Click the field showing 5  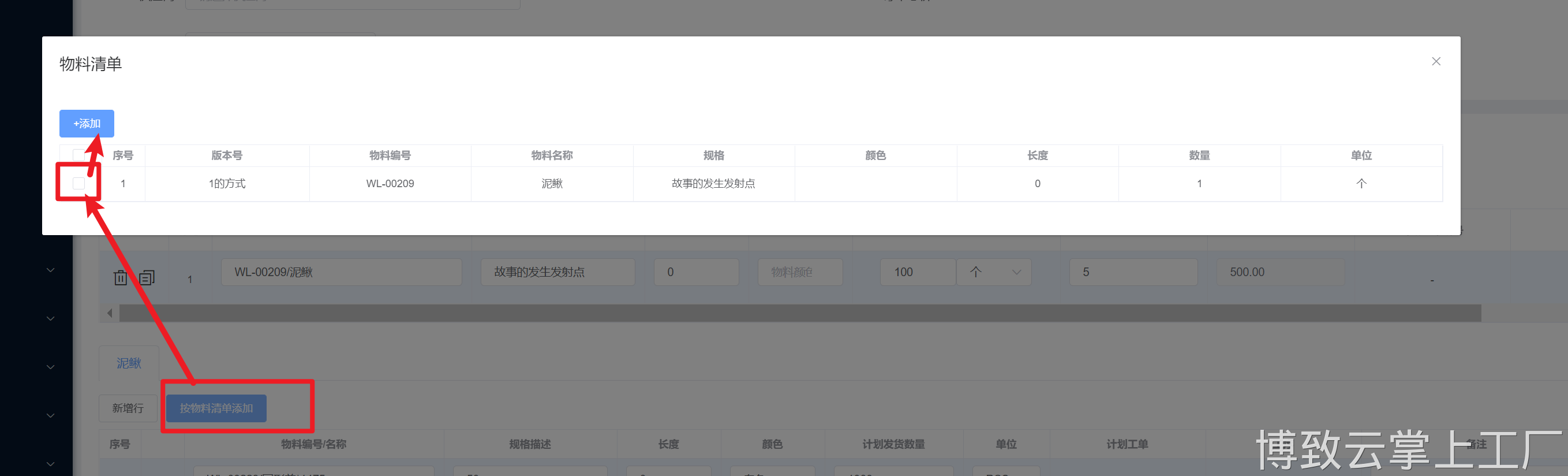click(1133, 272)
